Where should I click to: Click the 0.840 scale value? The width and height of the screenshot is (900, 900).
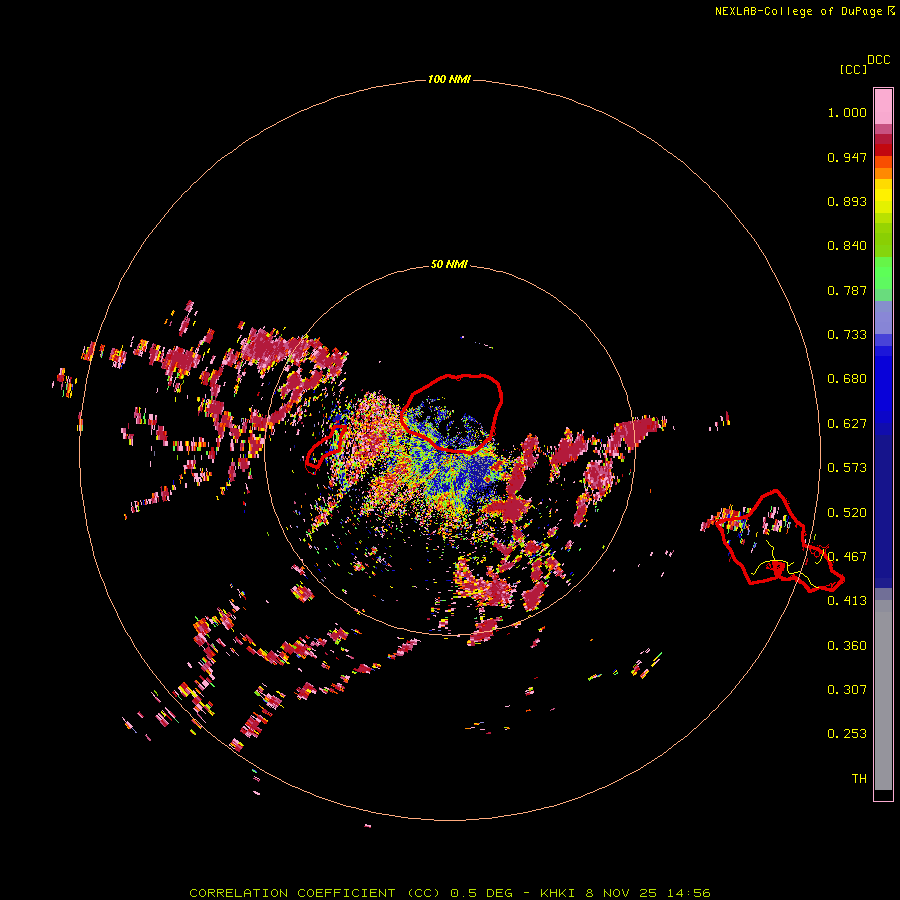847,246
